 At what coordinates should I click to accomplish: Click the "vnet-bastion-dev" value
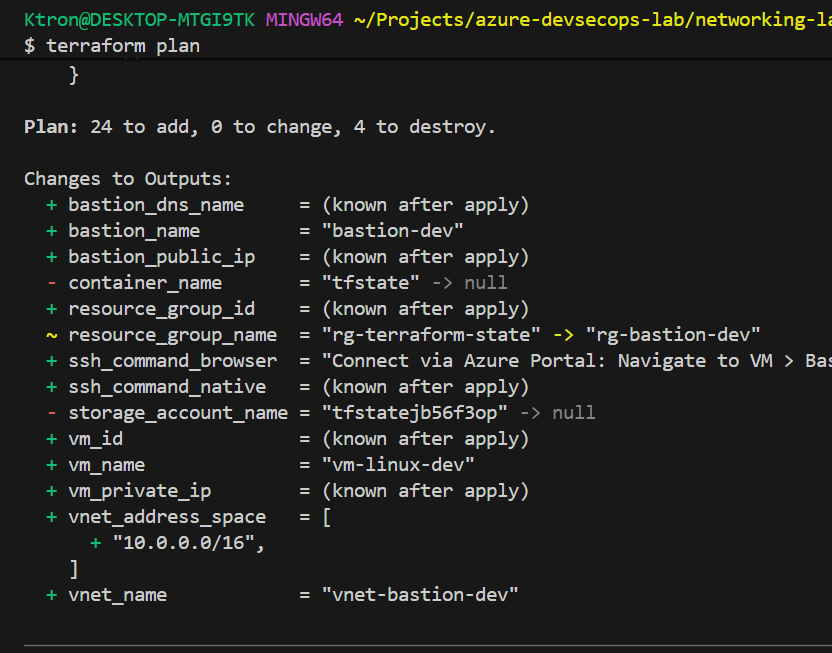click(x=420, y=595)
